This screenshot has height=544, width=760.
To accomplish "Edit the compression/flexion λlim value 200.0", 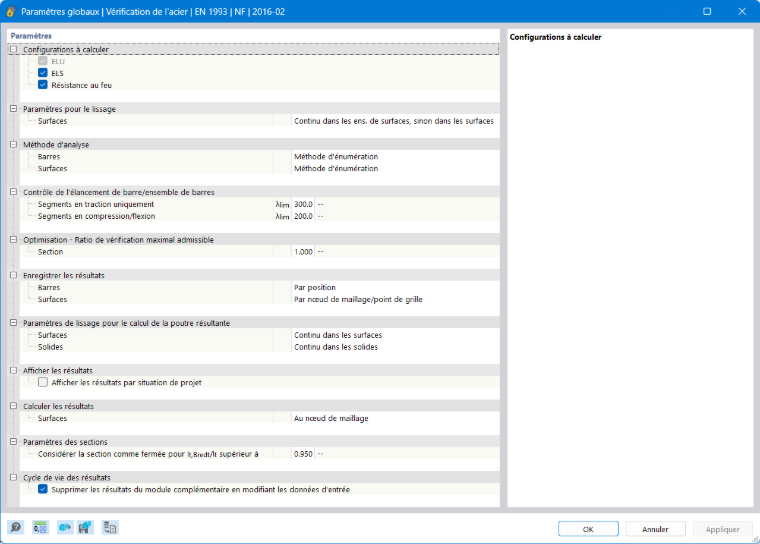I will coord(303,216).
